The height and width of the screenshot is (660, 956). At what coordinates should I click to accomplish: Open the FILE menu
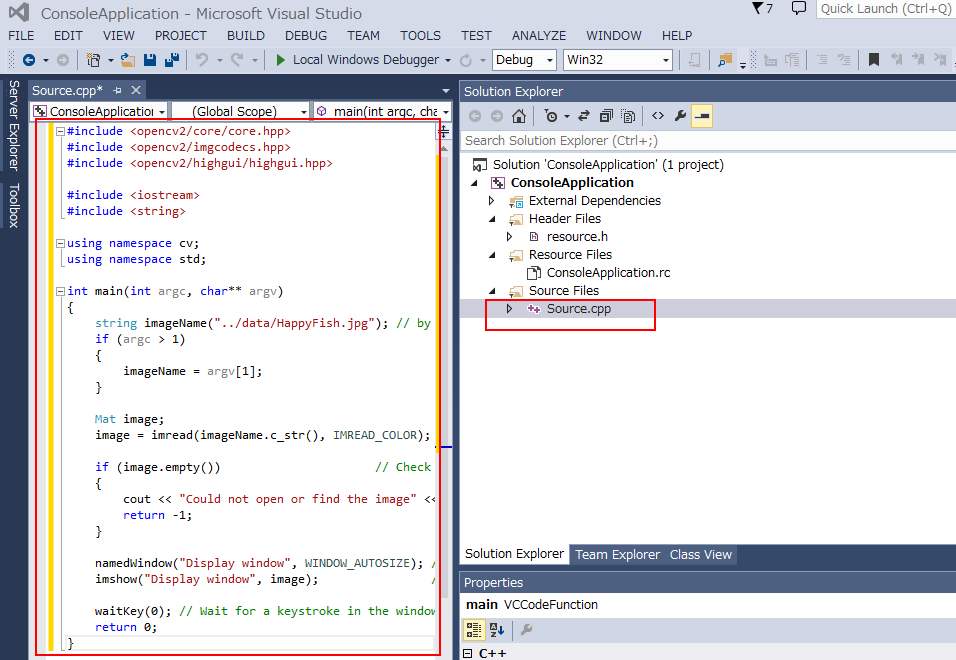pyautogui.click(x=21, y=35)
